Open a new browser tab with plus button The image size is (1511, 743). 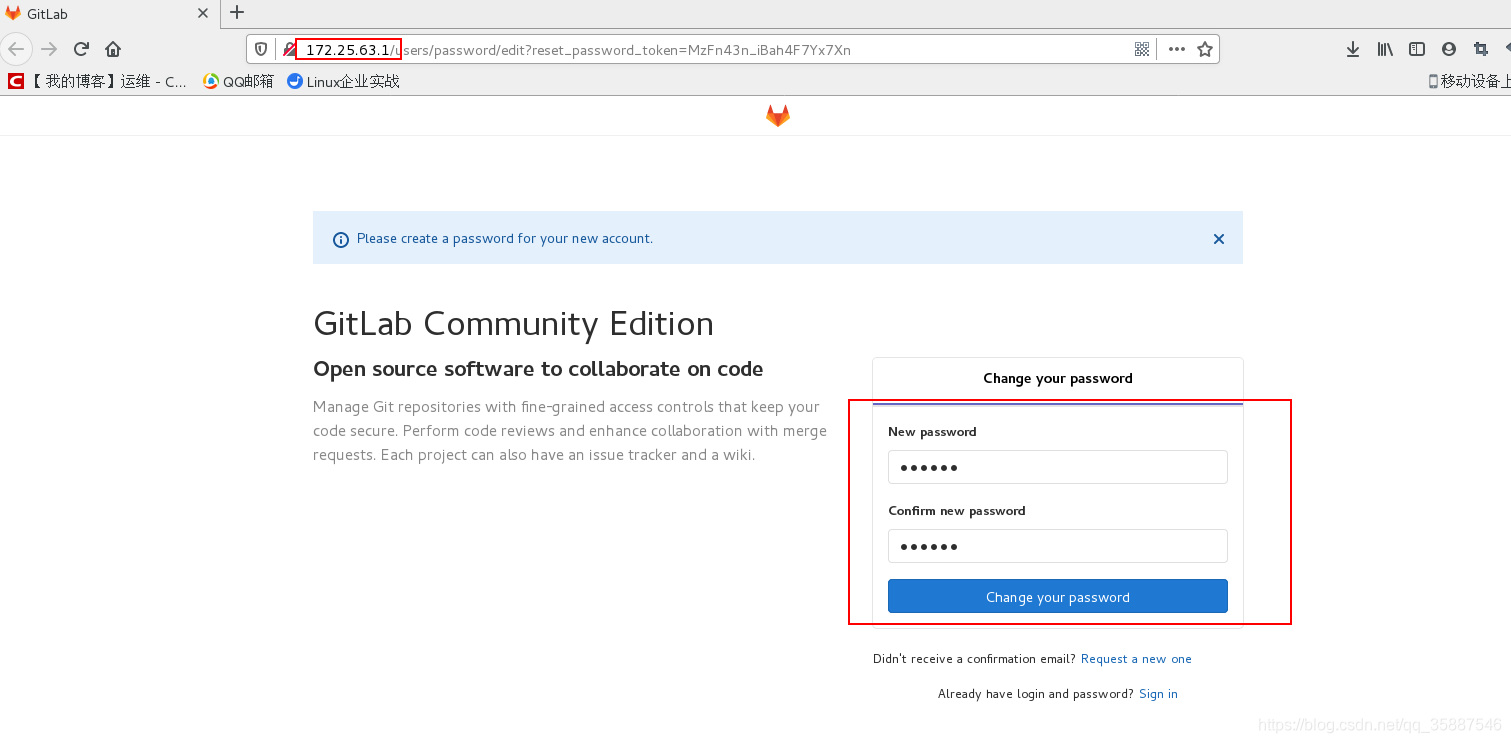click(x=237, y=13)
